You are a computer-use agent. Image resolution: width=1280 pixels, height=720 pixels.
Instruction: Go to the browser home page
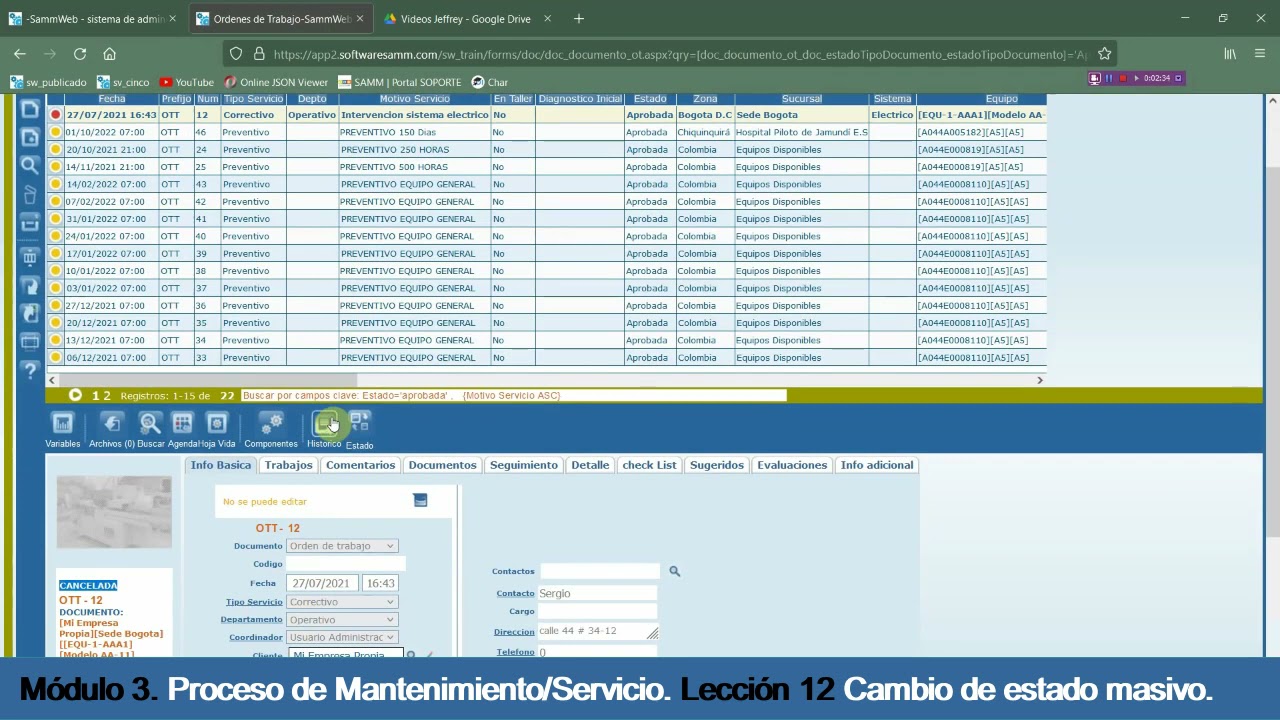[x=110, y=54]
